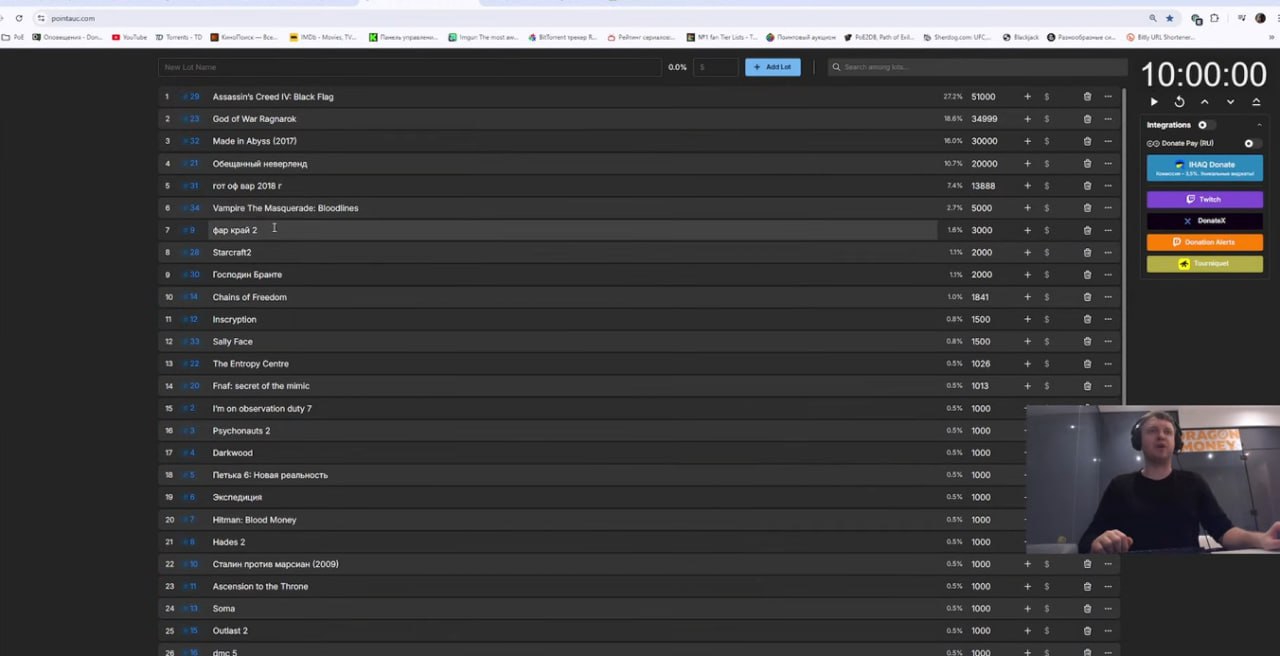Open the Torrents - TD bookmark
The image size is (1280, 656).
(x=178, y=37)
